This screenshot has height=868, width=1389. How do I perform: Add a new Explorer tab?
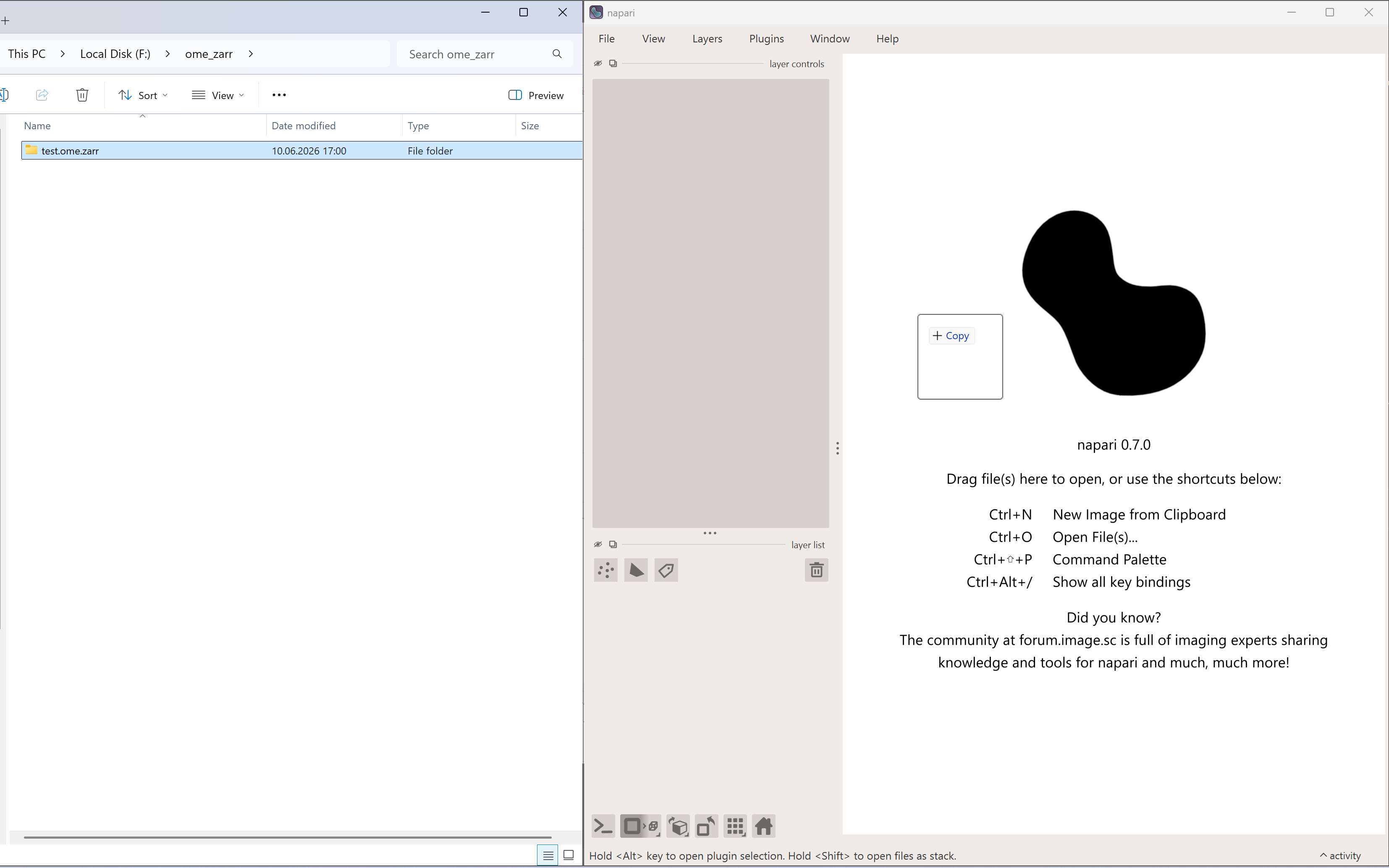click(5, 21)
